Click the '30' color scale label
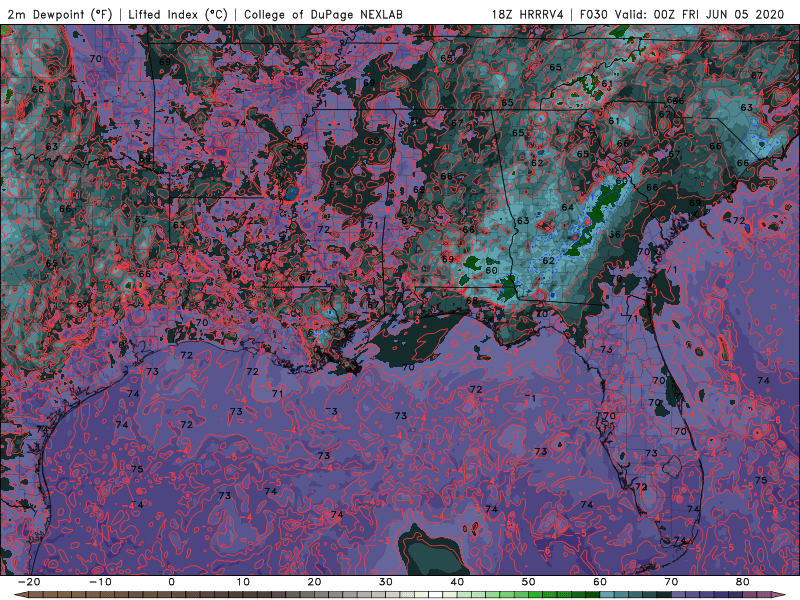The image size is (800, 600). point(386,582)
